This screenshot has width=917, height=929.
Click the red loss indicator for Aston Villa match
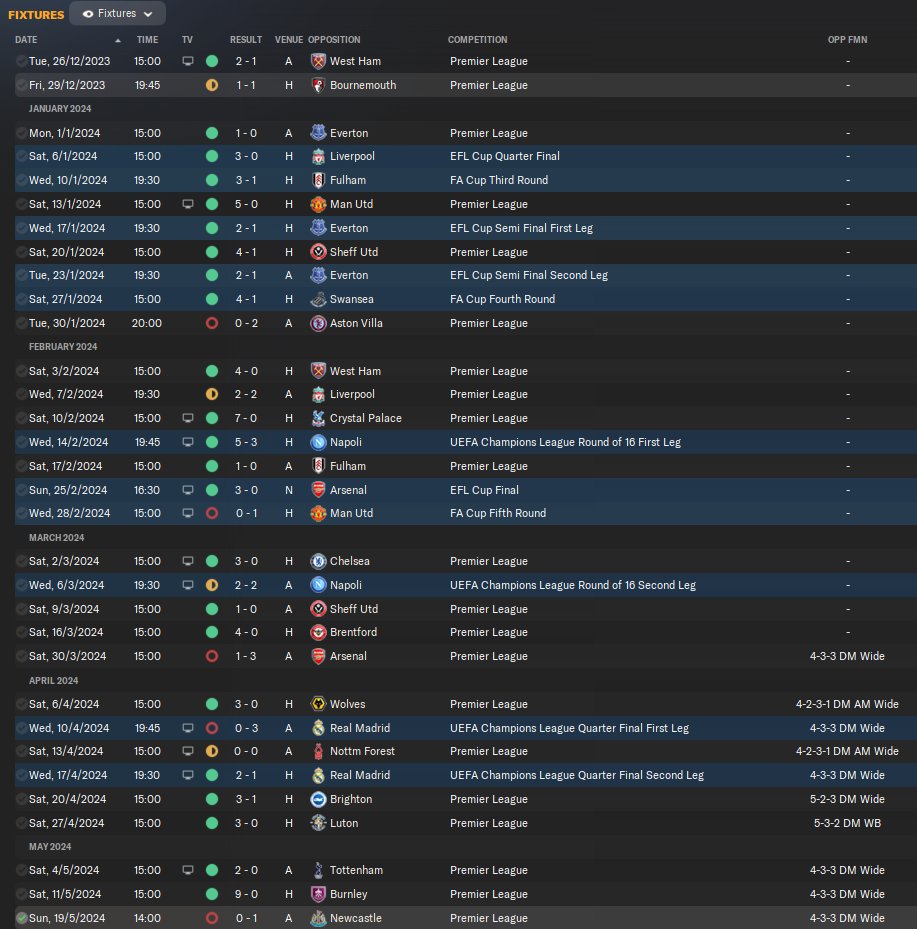click(x=211, y=323)
